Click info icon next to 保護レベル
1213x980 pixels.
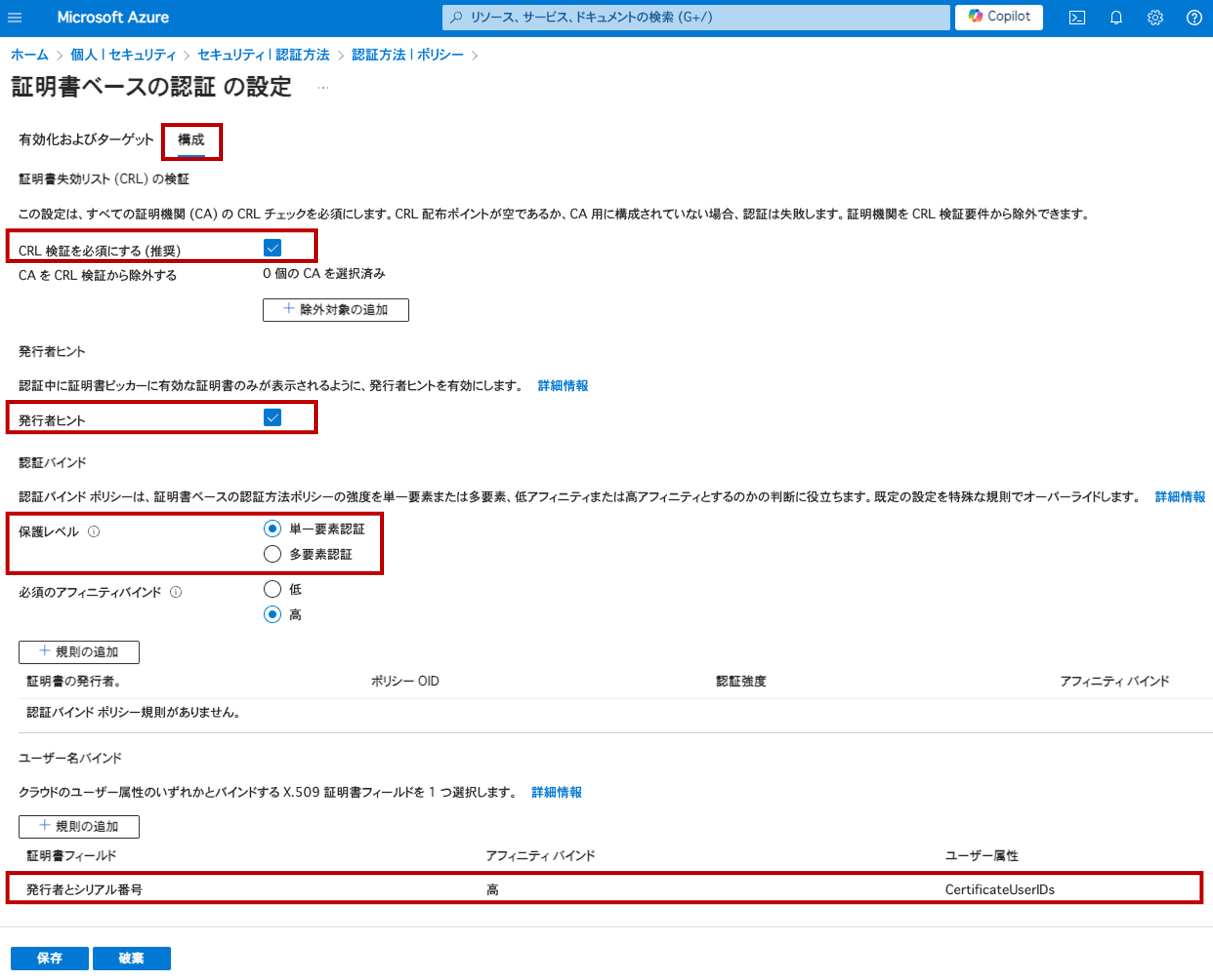point(94,532)
